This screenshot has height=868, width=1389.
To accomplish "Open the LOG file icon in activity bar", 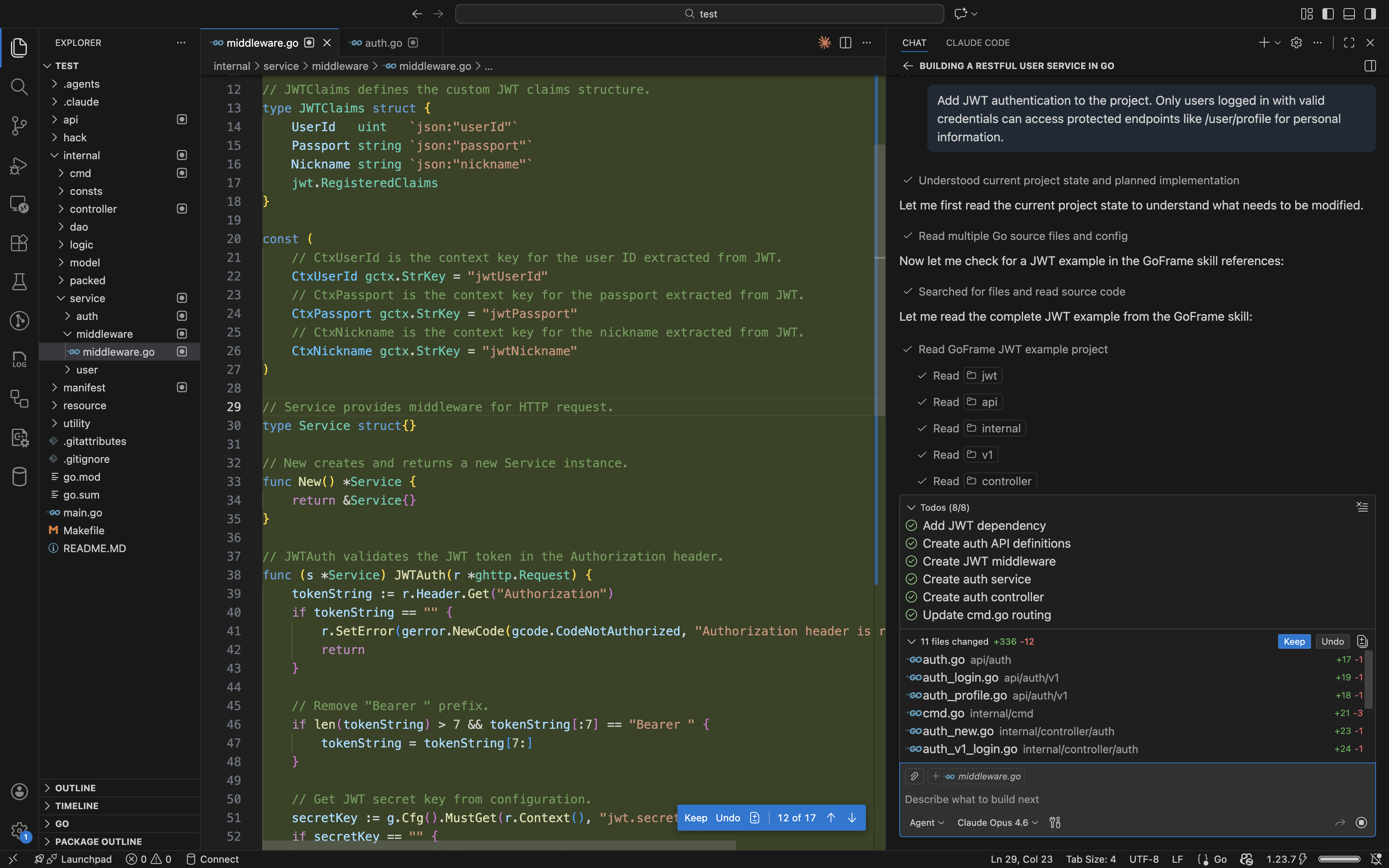I will [x=19, y=360].
